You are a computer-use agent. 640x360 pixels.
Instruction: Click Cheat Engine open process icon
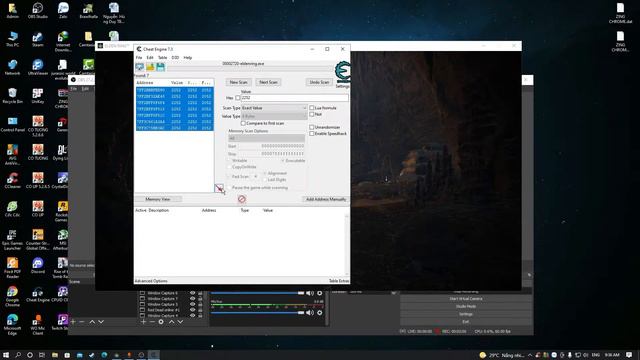(140, 67)
